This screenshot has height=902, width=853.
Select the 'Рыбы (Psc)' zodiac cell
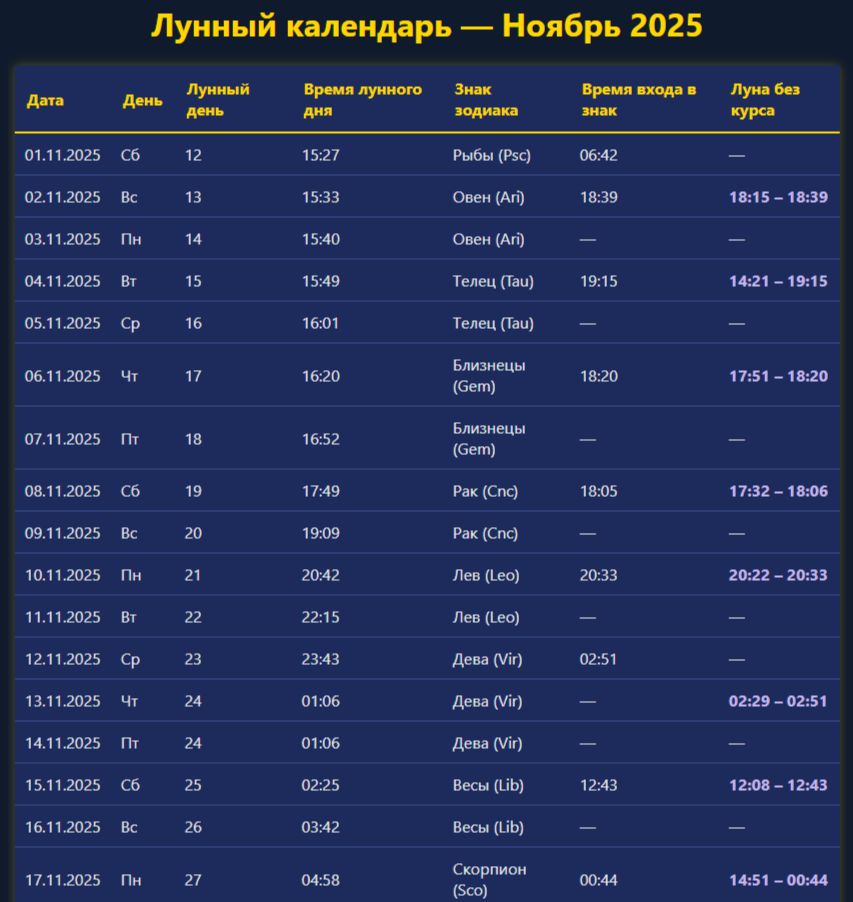pos(492,155)
